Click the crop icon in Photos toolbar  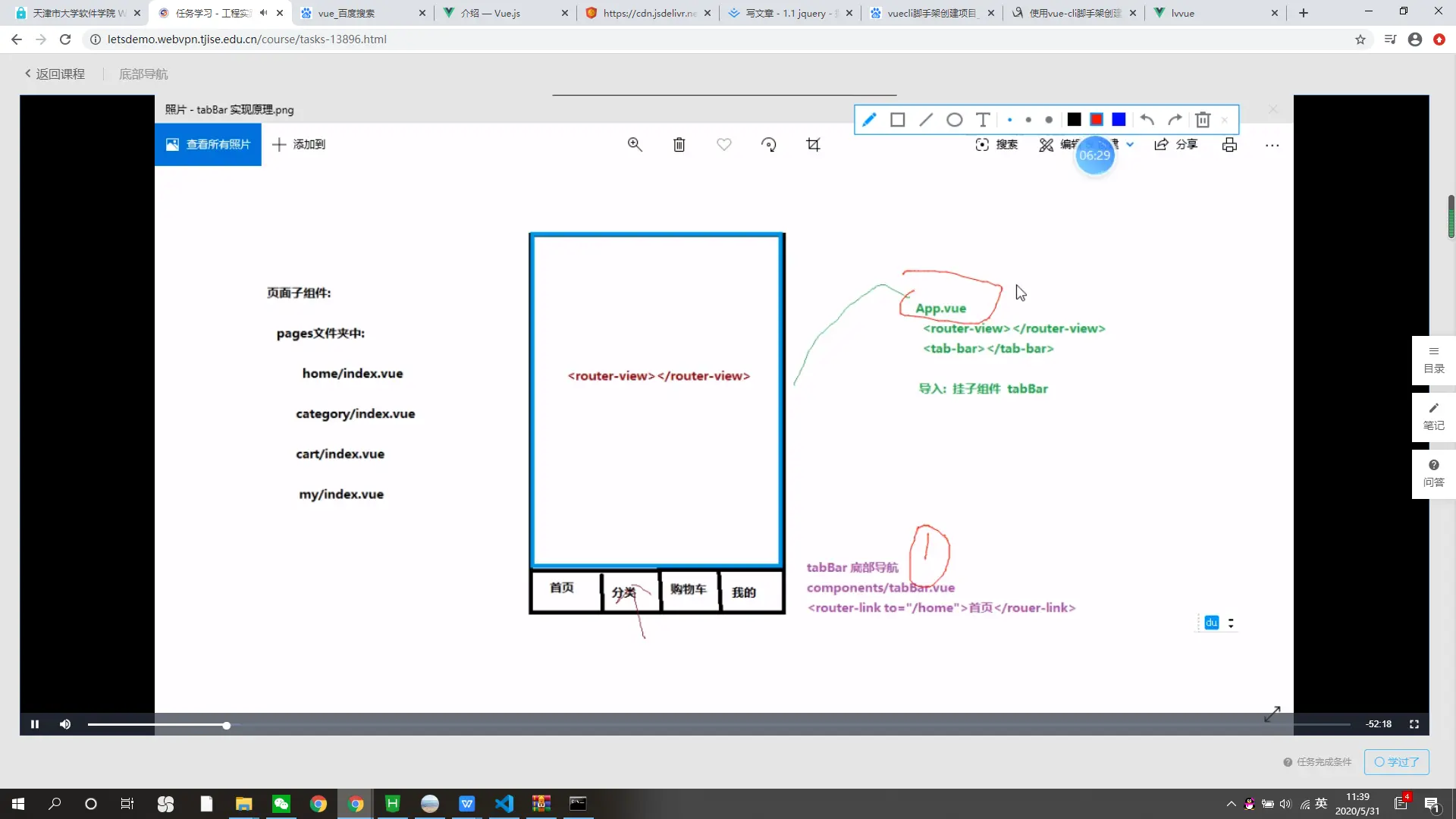813,145
